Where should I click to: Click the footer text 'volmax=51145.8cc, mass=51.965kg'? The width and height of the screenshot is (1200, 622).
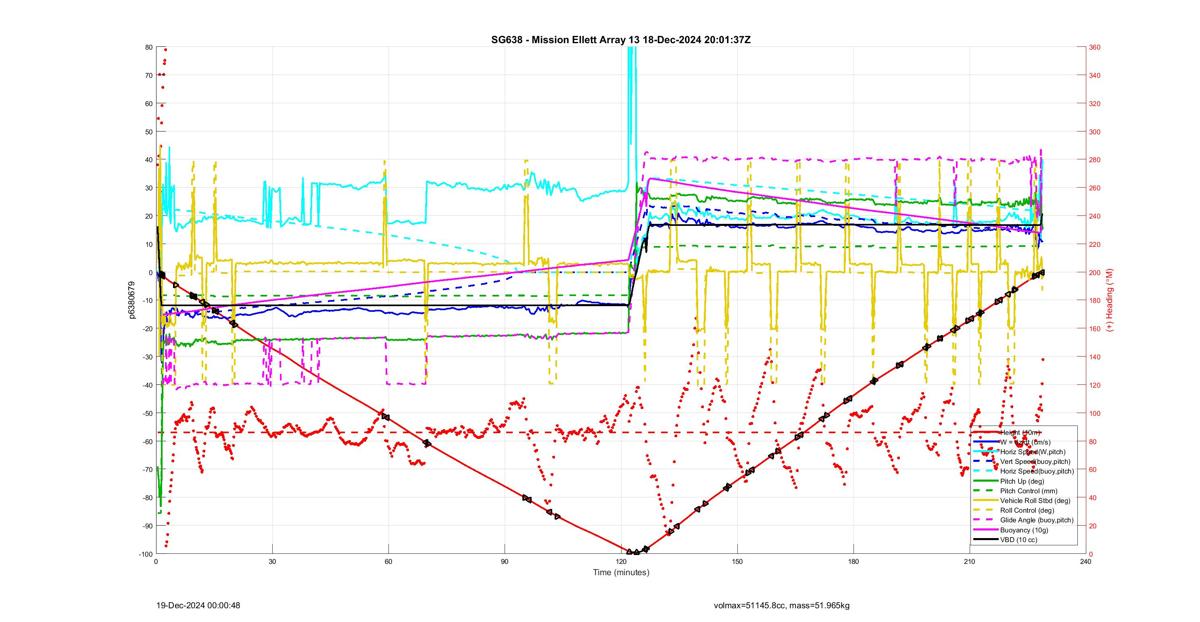(x=781, y=605)
